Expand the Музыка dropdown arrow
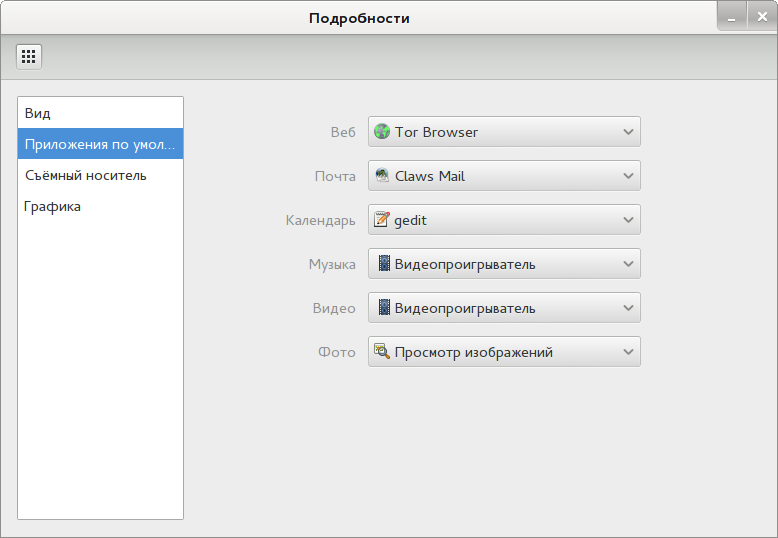This screenshot has height=538, width=778. (628, 264)
